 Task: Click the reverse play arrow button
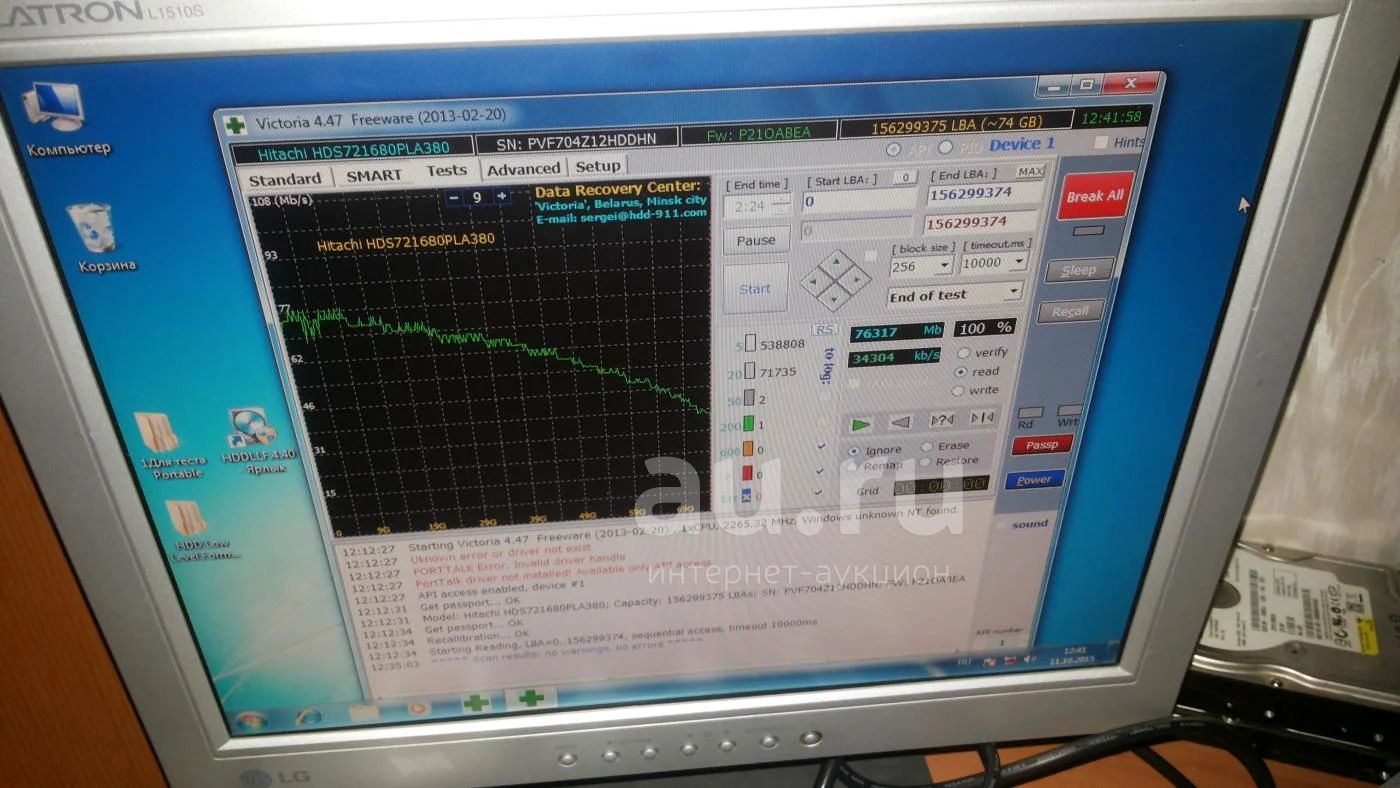(x=900, y=422)
